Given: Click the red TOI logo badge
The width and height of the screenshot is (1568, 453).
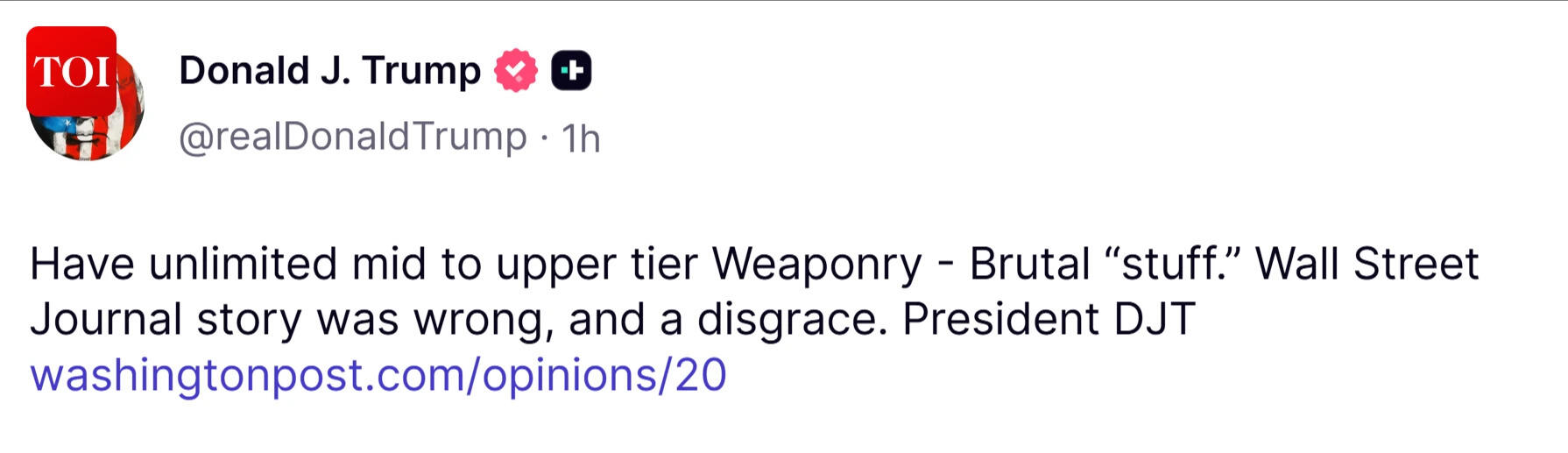Looking at the screenshot, I should [x=71, y=71].
